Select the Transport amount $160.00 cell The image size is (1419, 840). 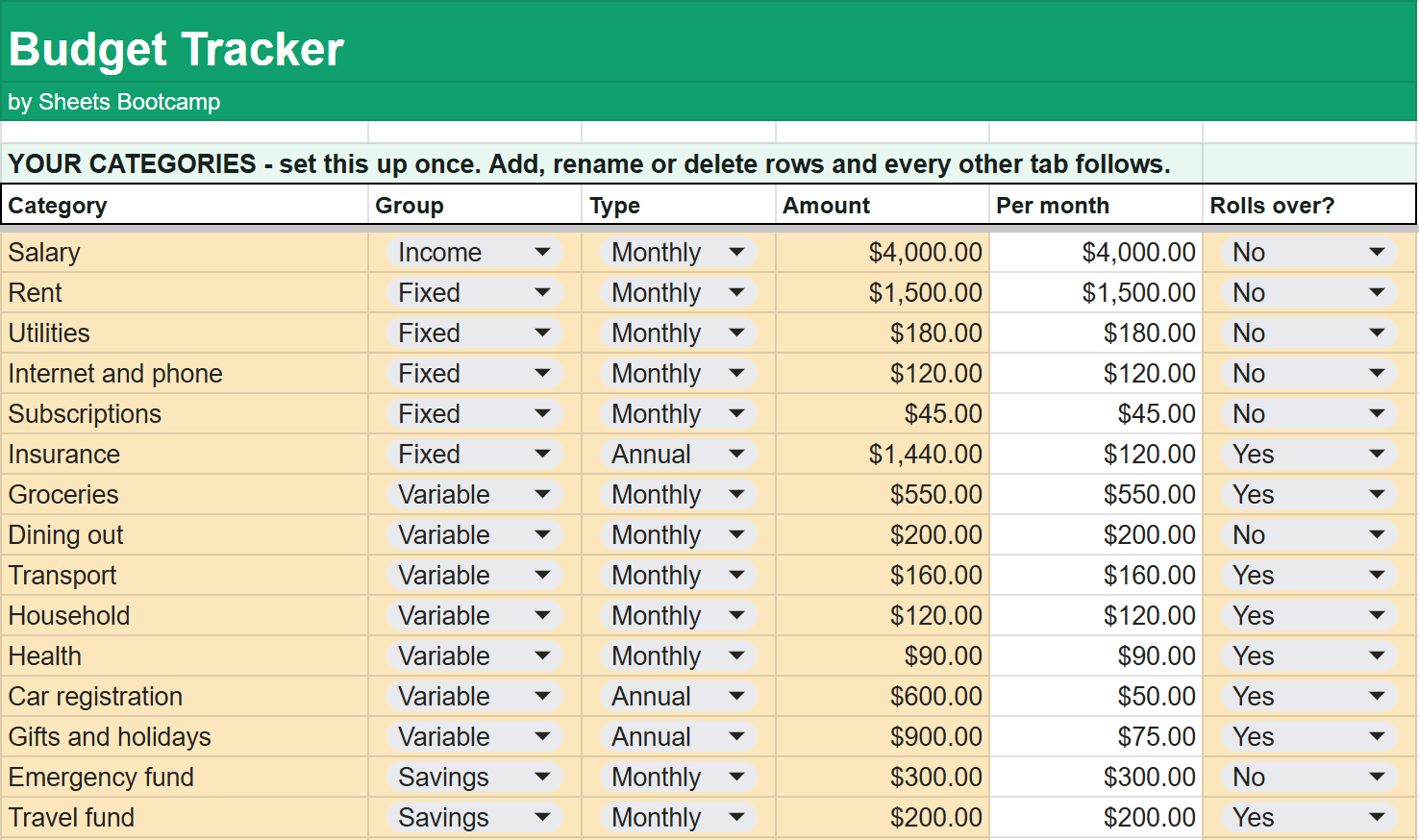click(883, 575)
